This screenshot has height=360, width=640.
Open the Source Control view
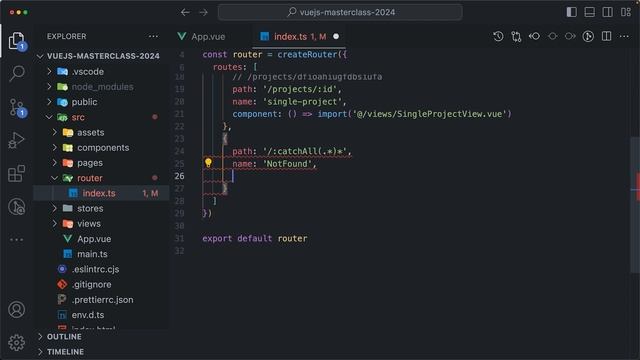point(17,107)
